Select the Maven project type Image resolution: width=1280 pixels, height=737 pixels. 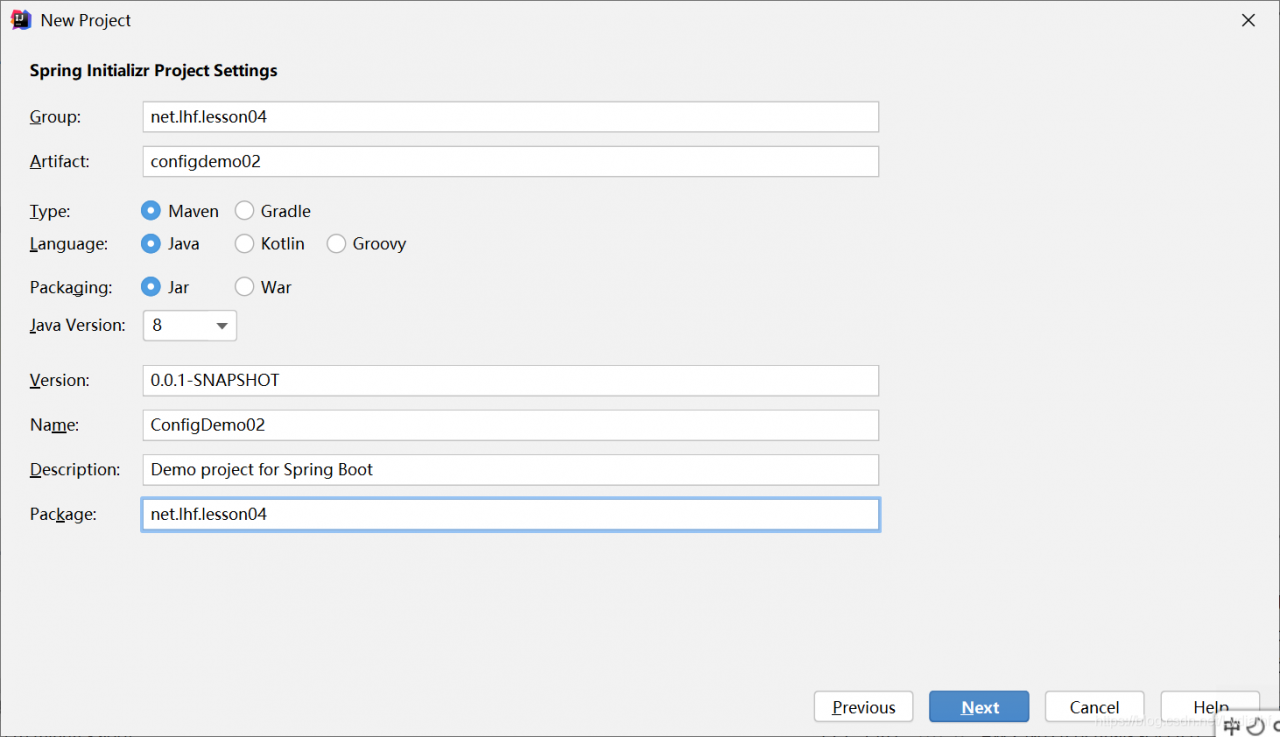click(151, 211)
